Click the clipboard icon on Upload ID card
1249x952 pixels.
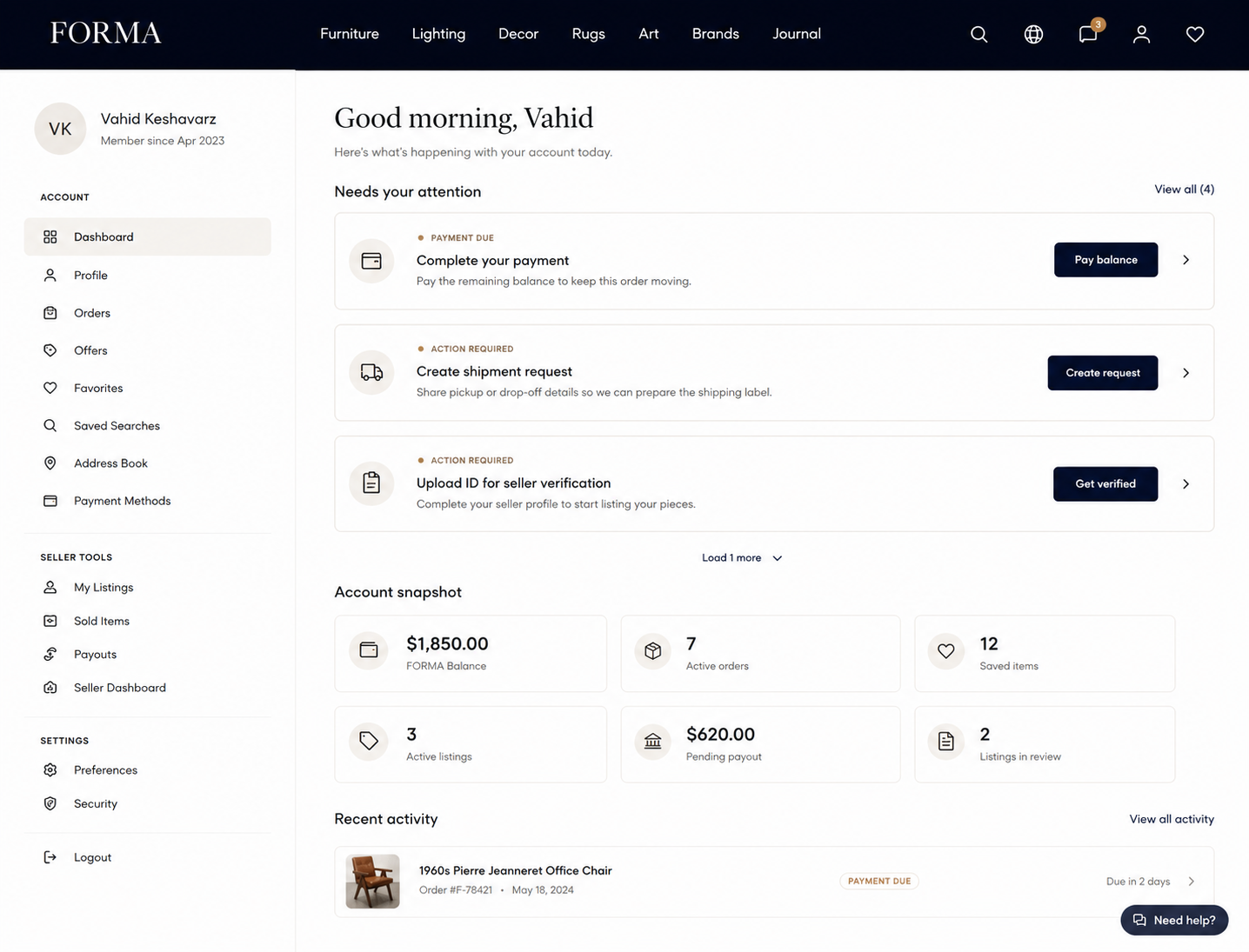(x=371, y=483)
